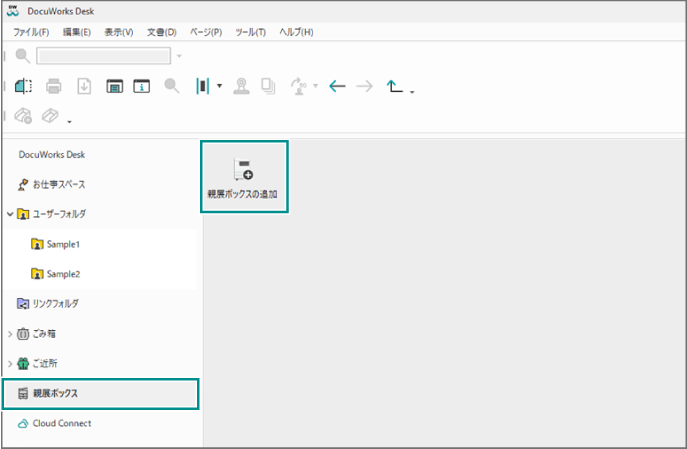This screenshot has height=449, width=687.
Task: Click the stamp icon in toolbar
Action: click(x=240, y=86)
